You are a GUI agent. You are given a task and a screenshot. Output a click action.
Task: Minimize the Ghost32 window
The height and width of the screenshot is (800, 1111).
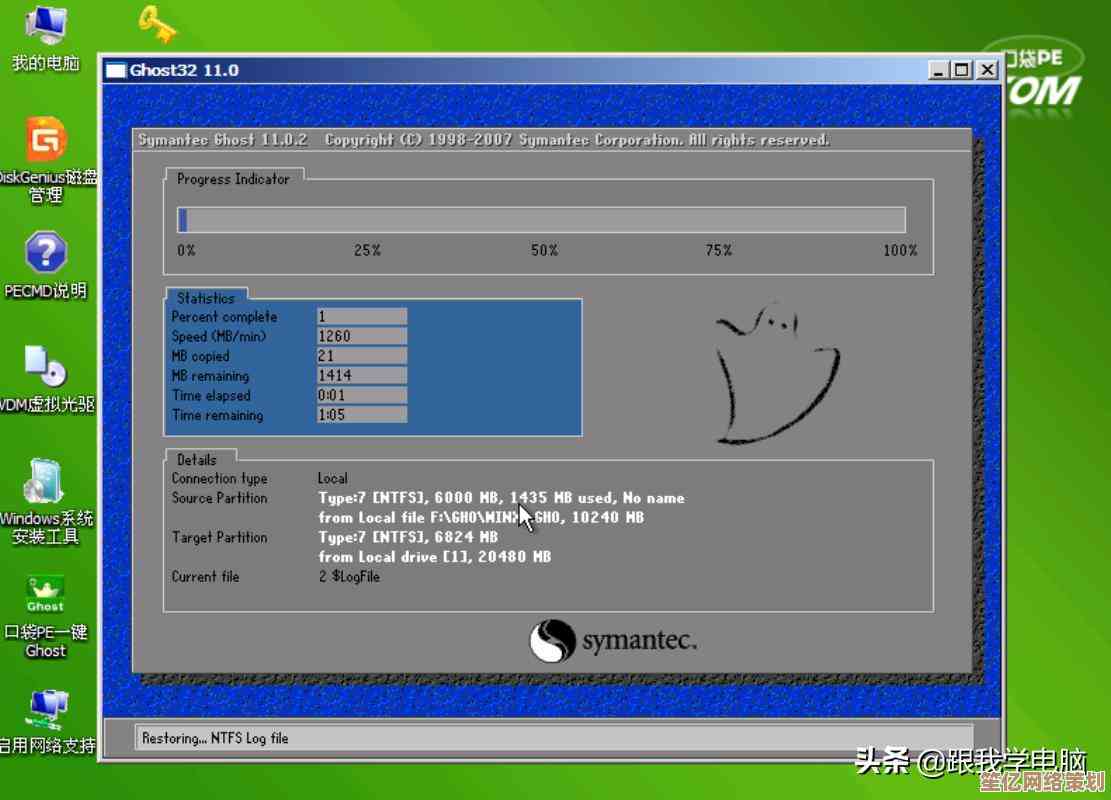click(x=938, y=70)
